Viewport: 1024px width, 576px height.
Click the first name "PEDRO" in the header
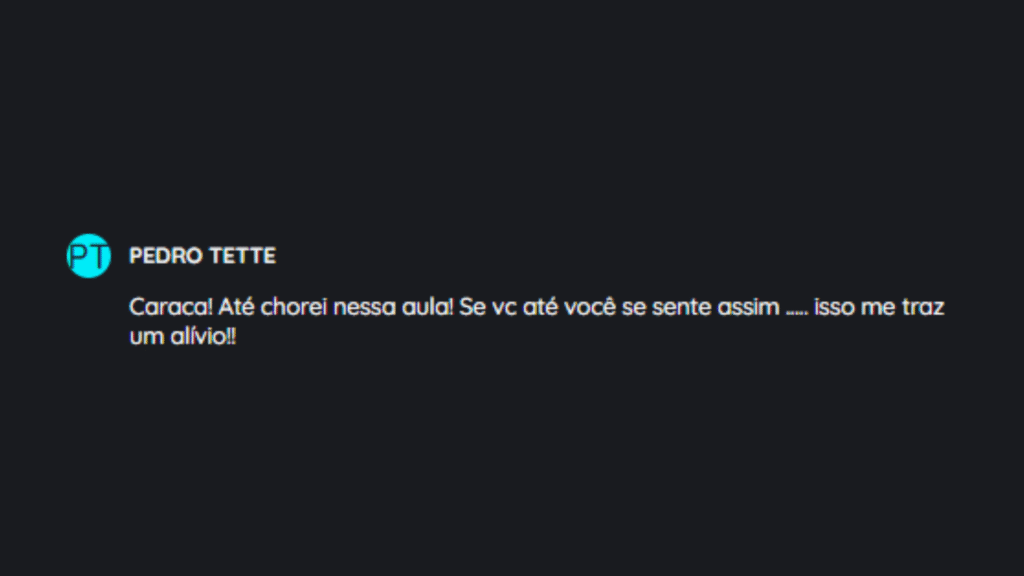(165, 256)
